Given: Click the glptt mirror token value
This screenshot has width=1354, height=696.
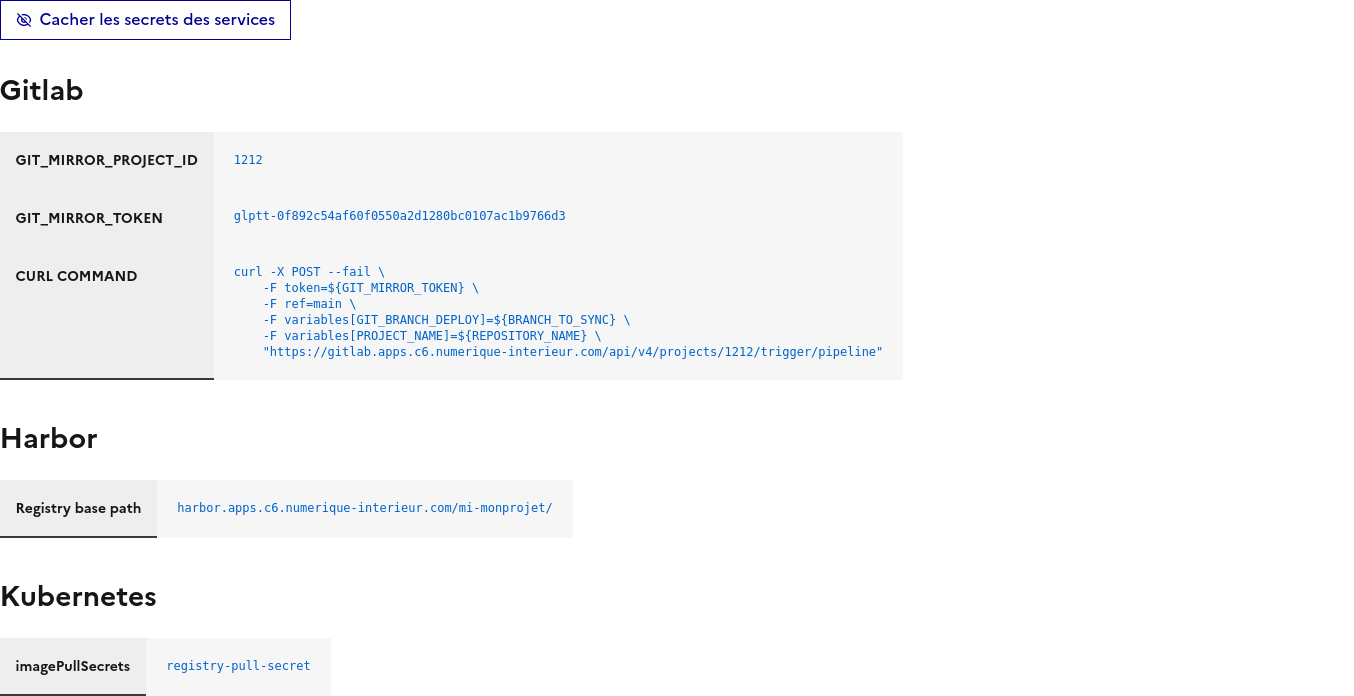Looking at the screenshot, I should [399, 216].
